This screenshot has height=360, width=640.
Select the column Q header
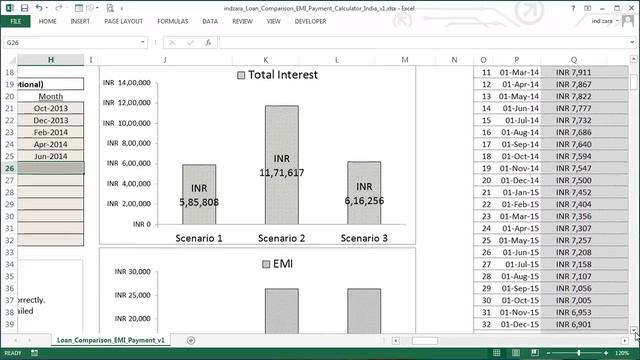573,60
